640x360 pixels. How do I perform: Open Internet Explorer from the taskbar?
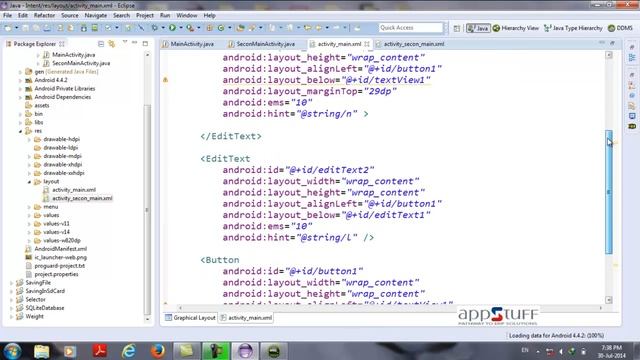129,351
